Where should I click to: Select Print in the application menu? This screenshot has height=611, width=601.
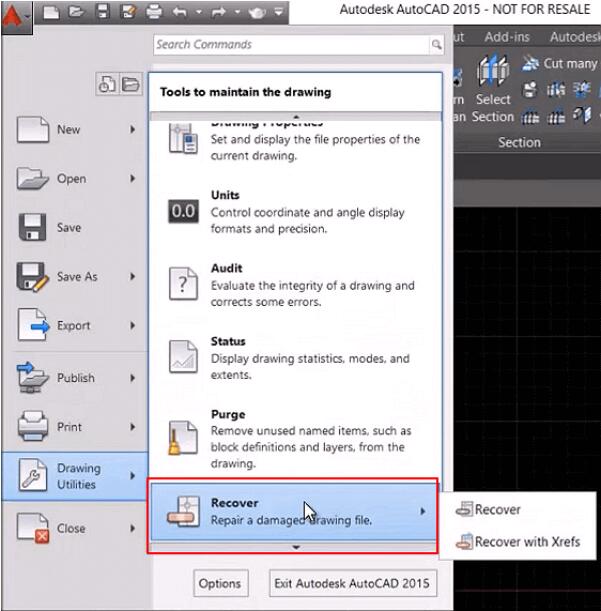pyautogui.click(x=75, y=427)
